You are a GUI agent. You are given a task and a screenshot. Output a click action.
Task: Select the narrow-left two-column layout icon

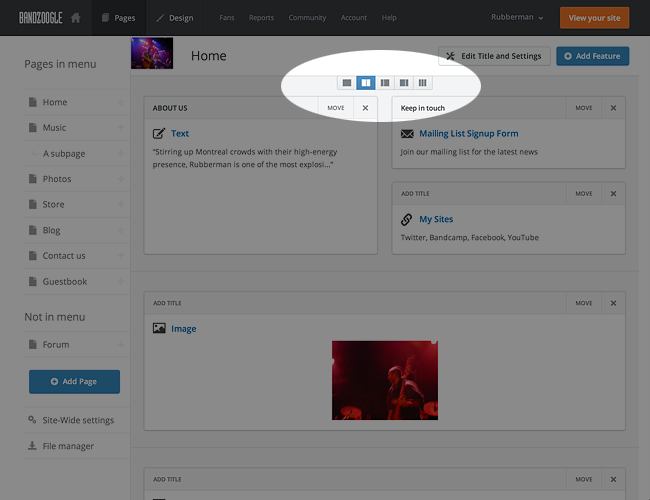(385, 83)
